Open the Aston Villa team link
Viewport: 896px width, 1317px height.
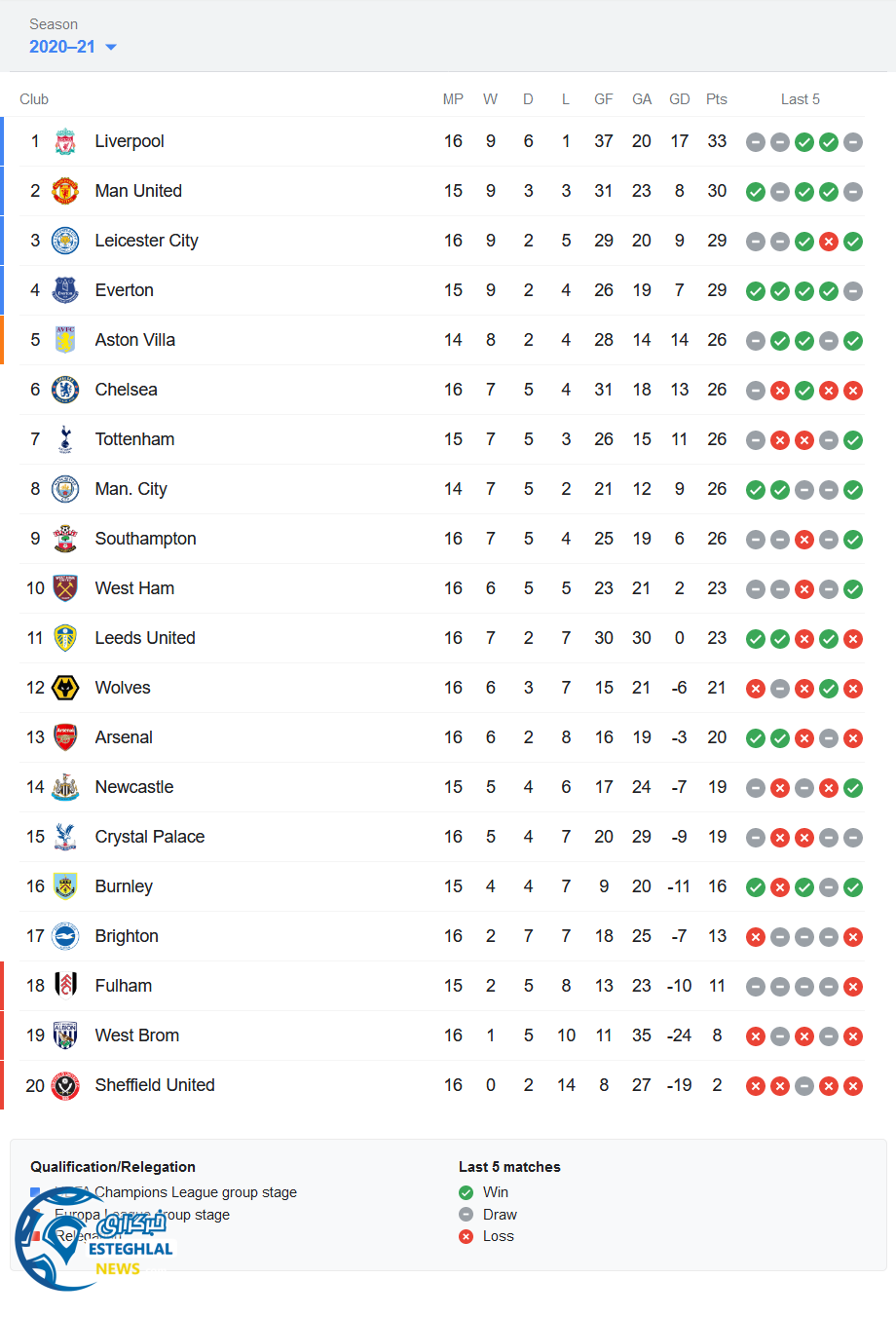click(x=135, y=340)
